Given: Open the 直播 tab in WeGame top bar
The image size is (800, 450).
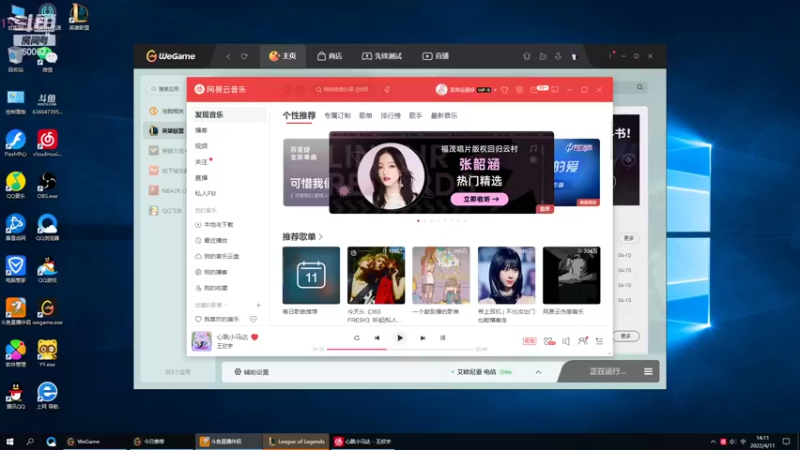Looking at the screenshot, I should 435,56.
